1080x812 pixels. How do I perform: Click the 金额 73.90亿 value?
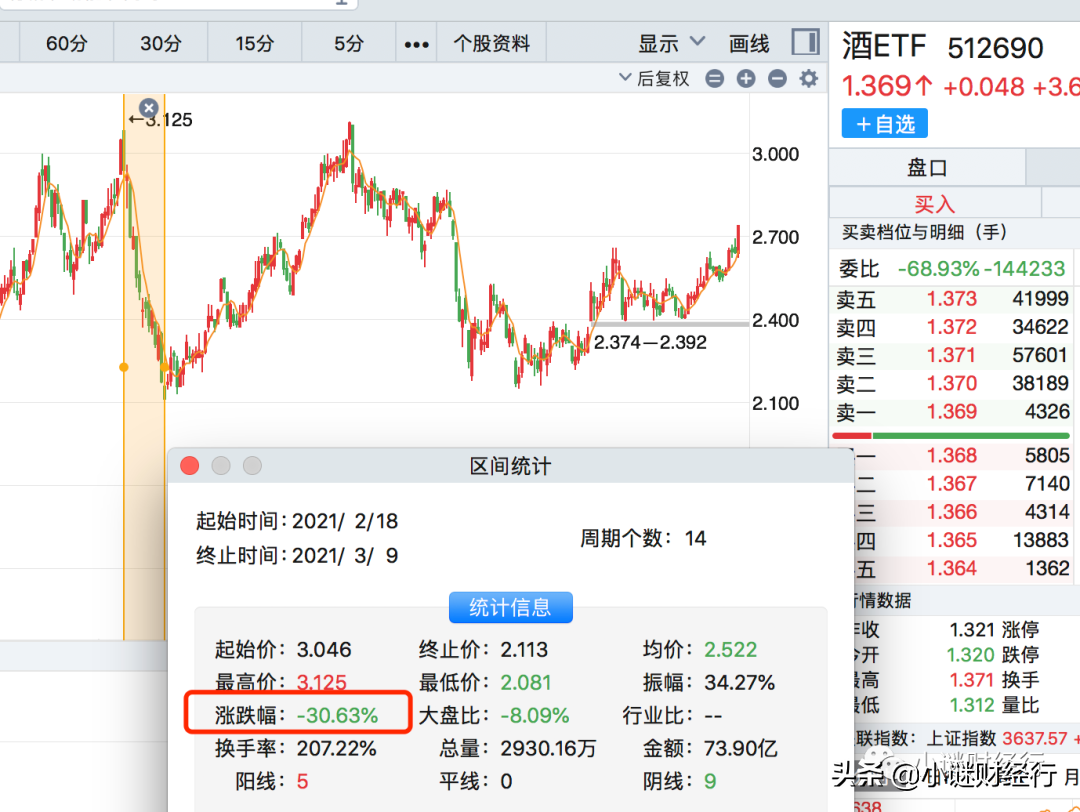point(740,749)
